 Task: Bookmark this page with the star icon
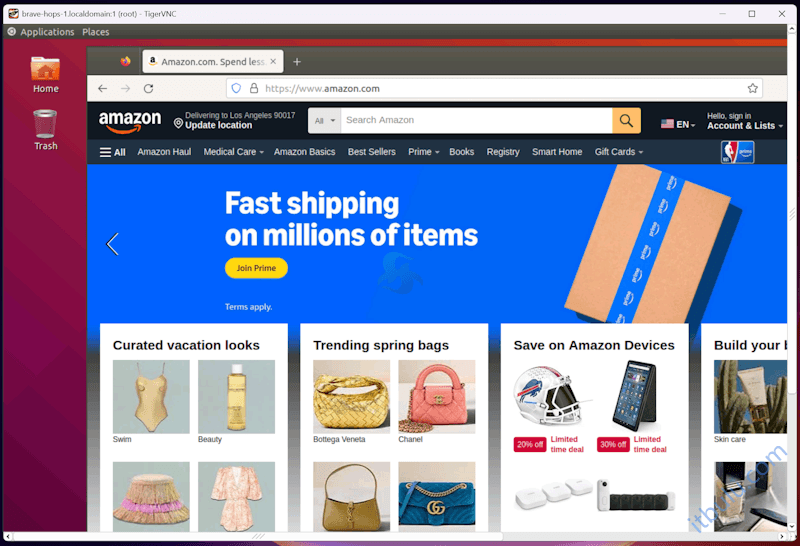click(753, 88)
